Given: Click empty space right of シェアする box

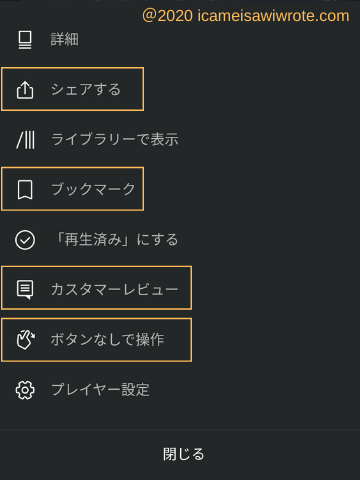Looking at the screenshot, I should pos(252,89).
